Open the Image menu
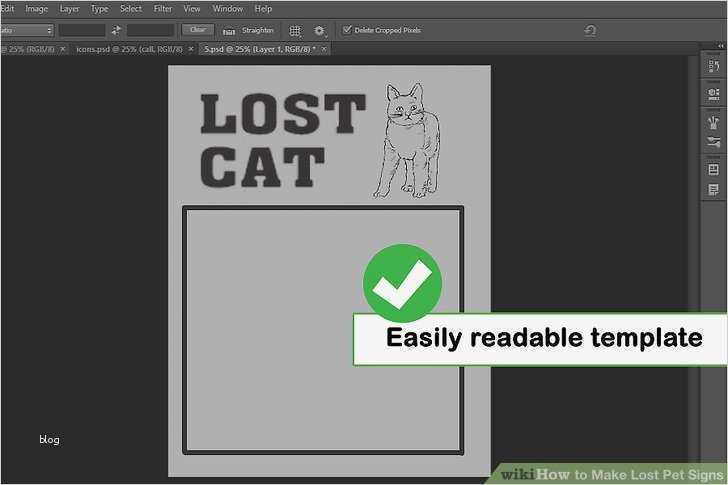The width and height of the screenshot is (728, 485). [36, 8]
